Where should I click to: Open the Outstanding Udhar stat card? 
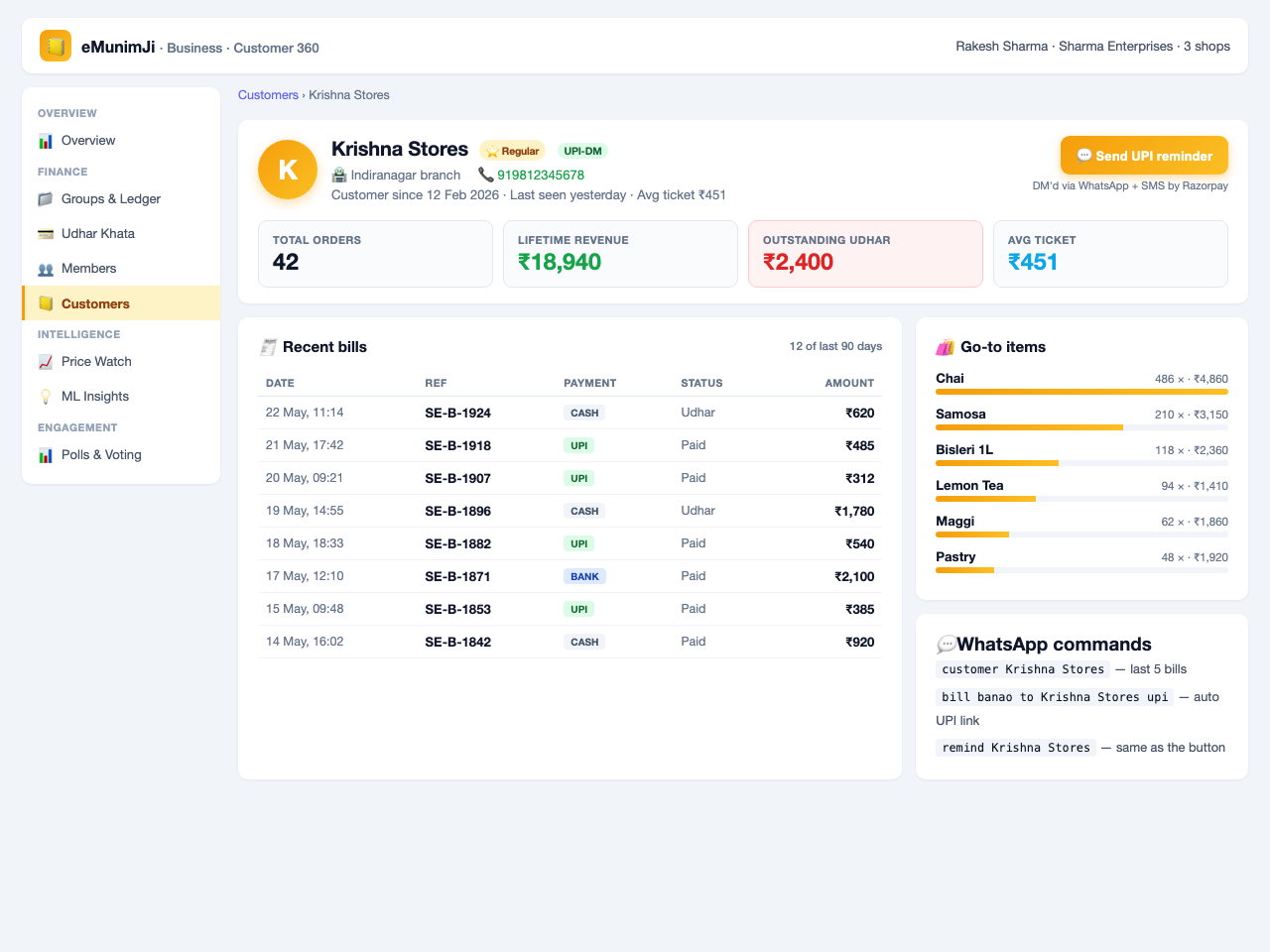pos(865,254)
